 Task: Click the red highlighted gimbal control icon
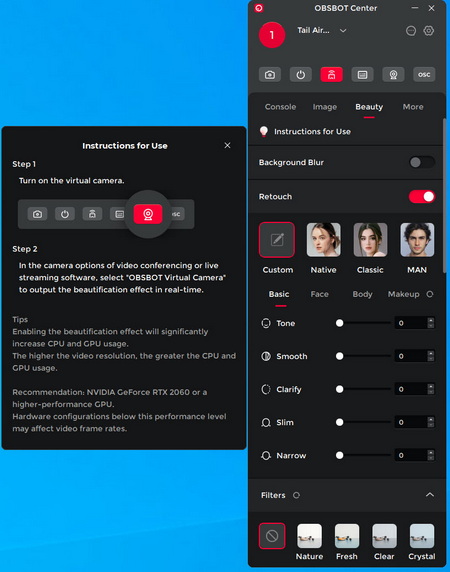pos(331,74)
